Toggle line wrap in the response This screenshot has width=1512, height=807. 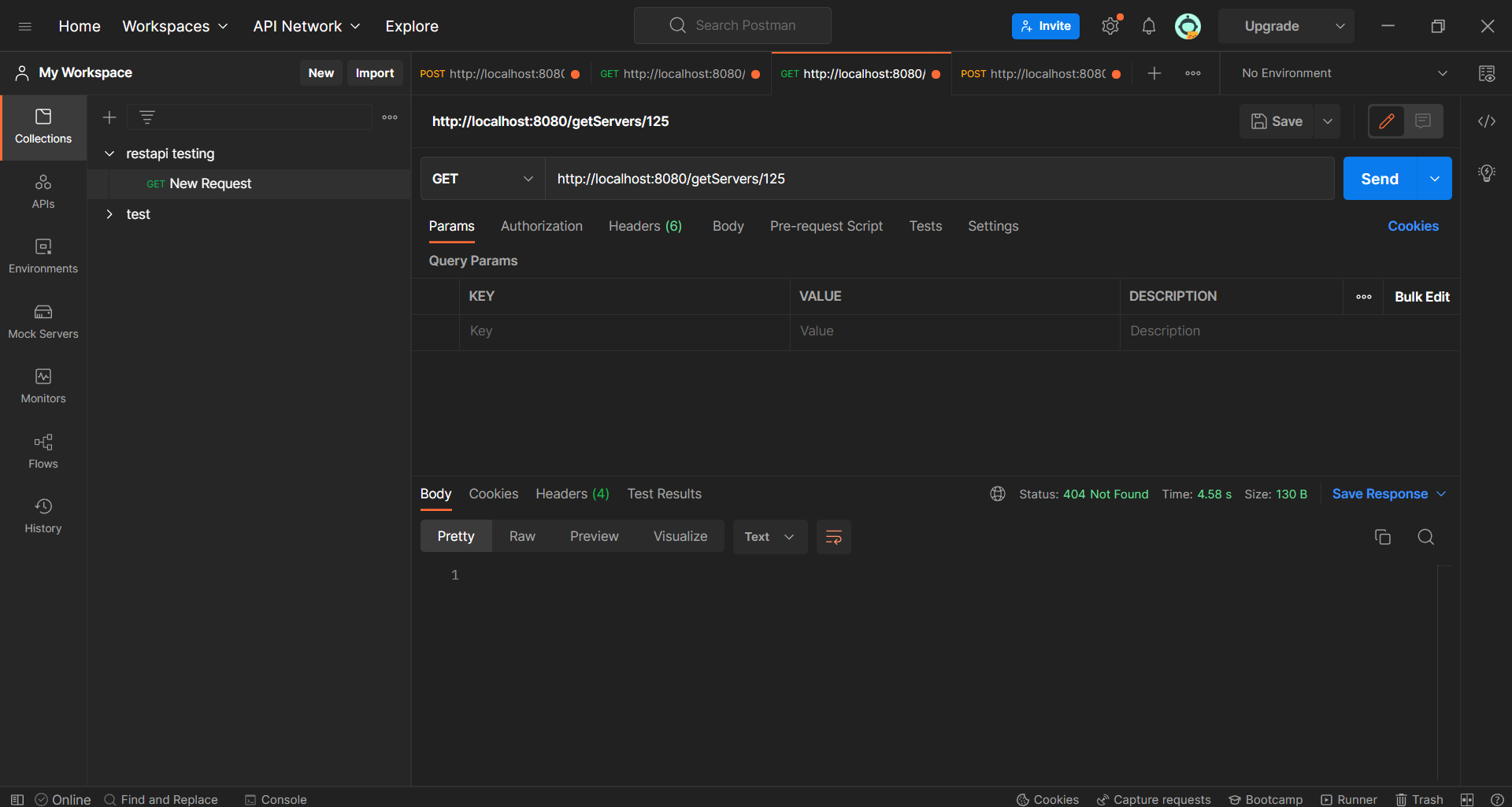pos(834,537)
